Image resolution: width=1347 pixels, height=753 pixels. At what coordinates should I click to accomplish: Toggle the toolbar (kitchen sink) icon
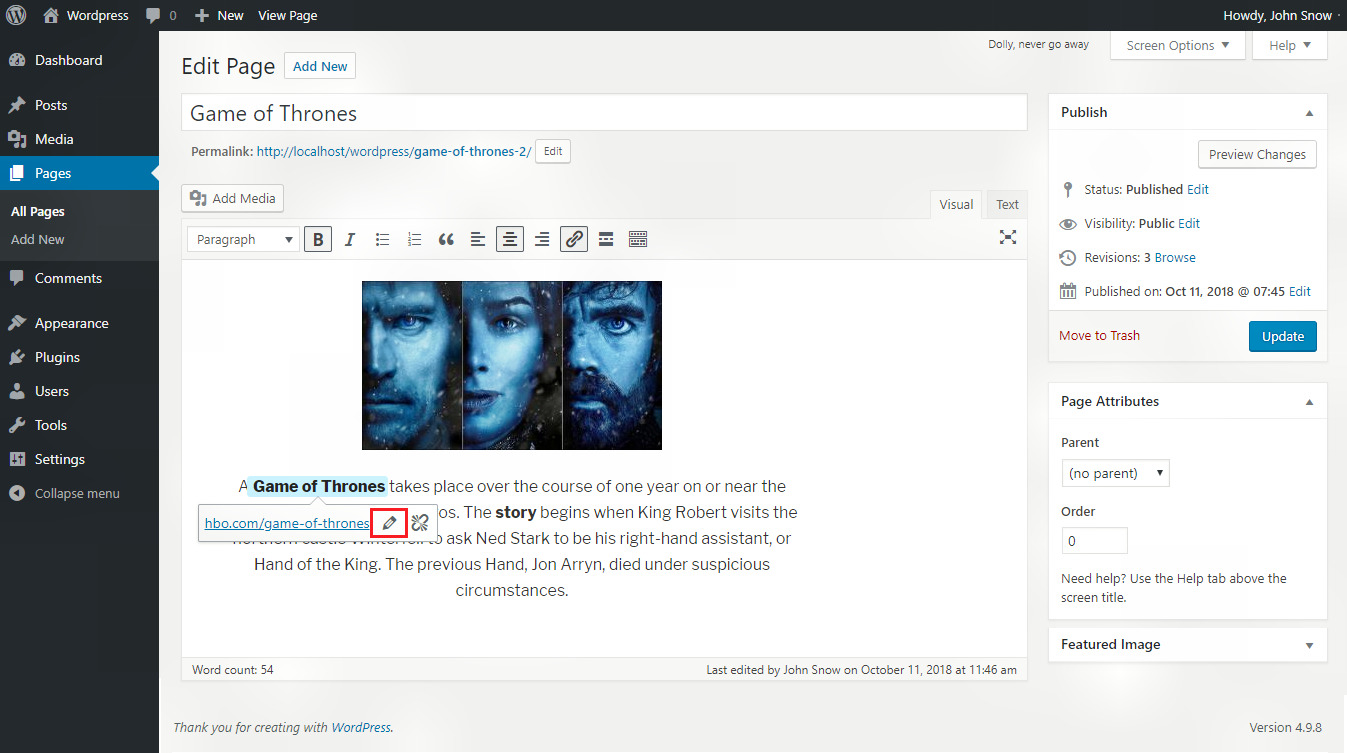coord(638,239)
